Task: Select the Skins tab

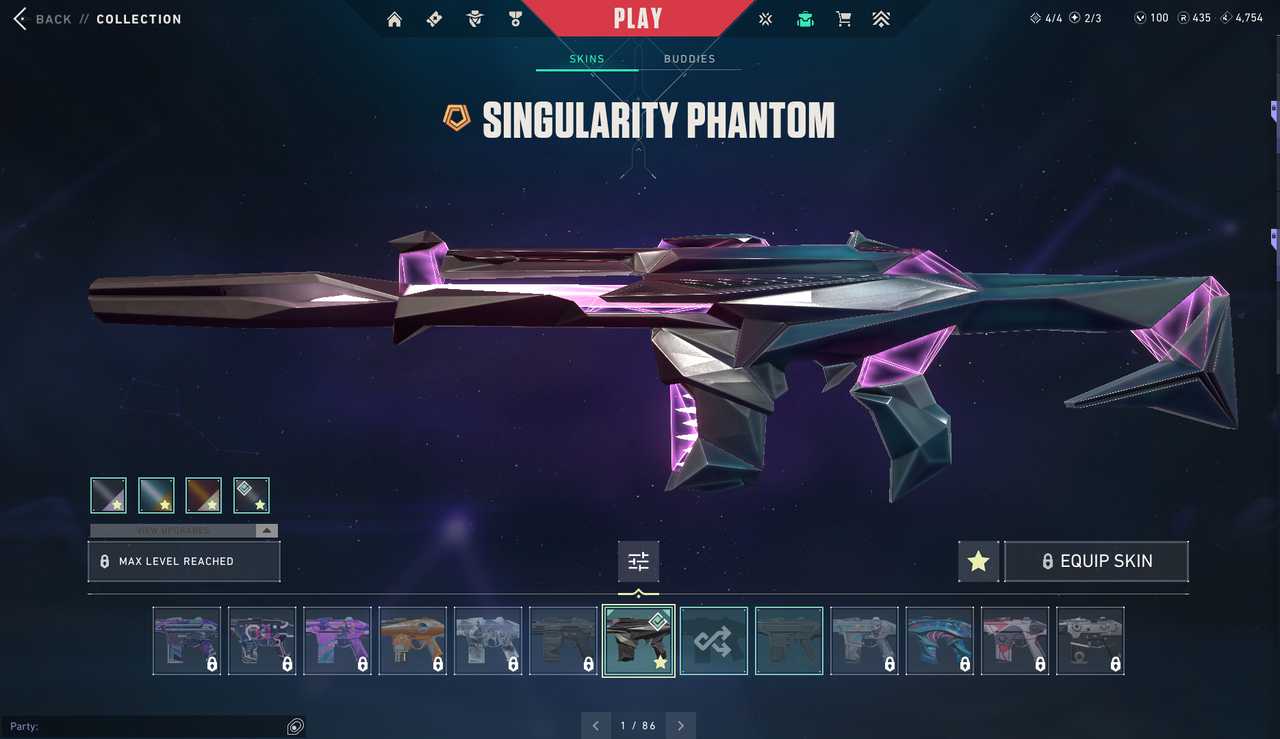Action: [x=587, y=59]
